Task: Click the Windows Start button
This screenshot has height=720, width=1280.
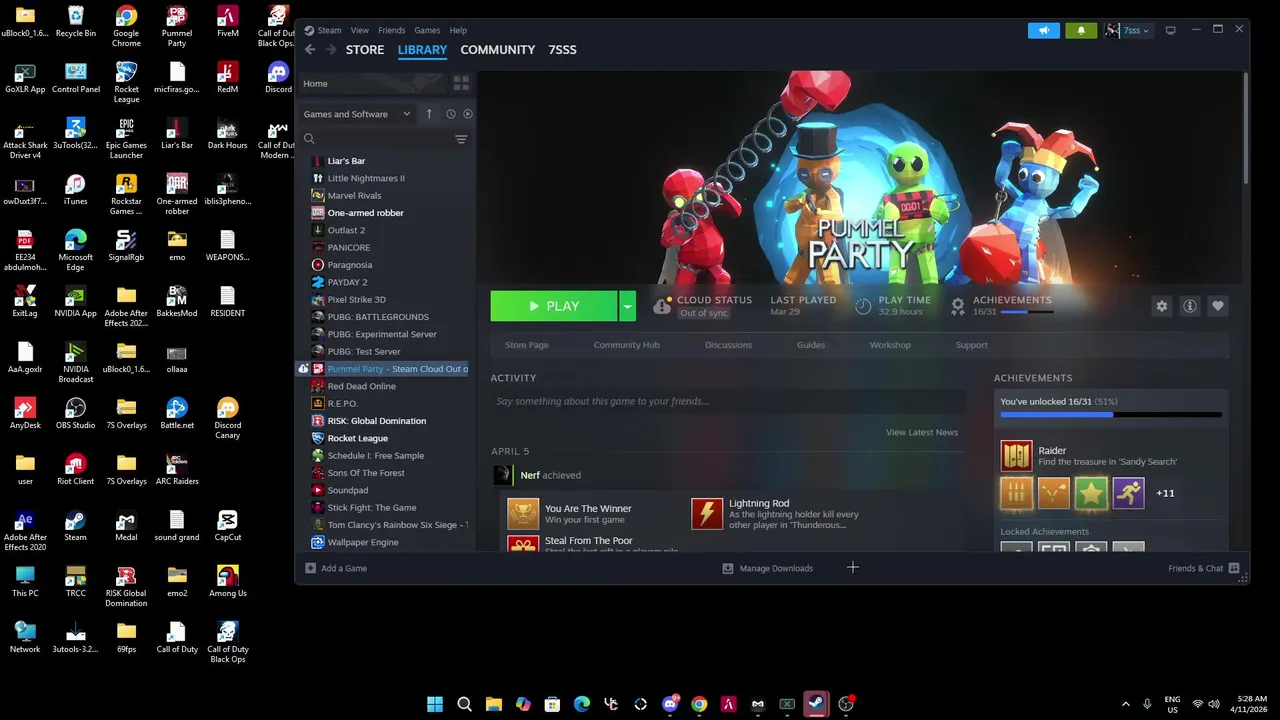Action: pyautogui.click(x=435, y=704)
